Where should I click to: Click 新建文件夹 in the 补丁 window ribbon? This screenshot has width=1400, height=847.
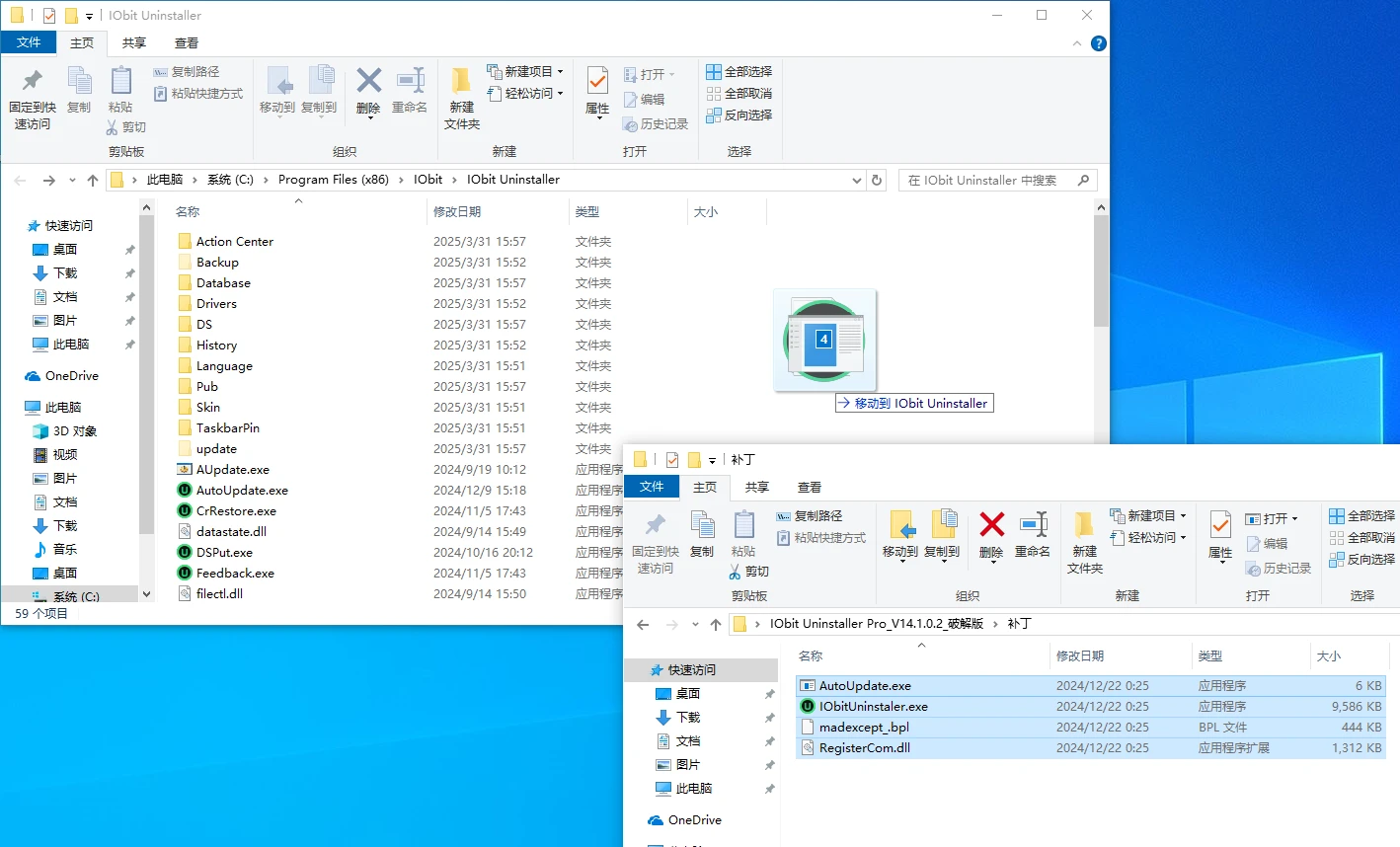(x=1085, y=543)
